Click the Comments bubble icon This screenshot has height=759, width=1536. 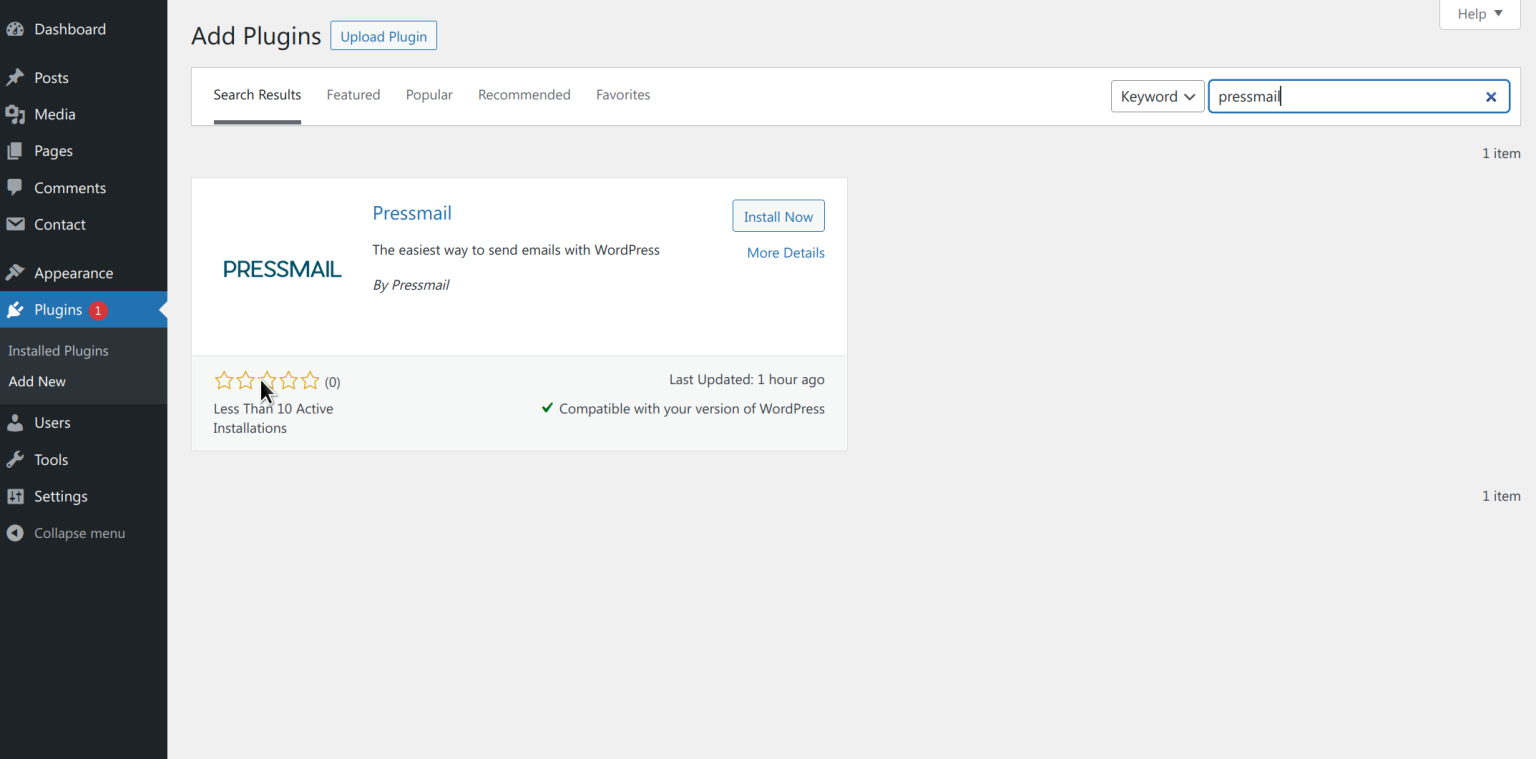(15, 188)
